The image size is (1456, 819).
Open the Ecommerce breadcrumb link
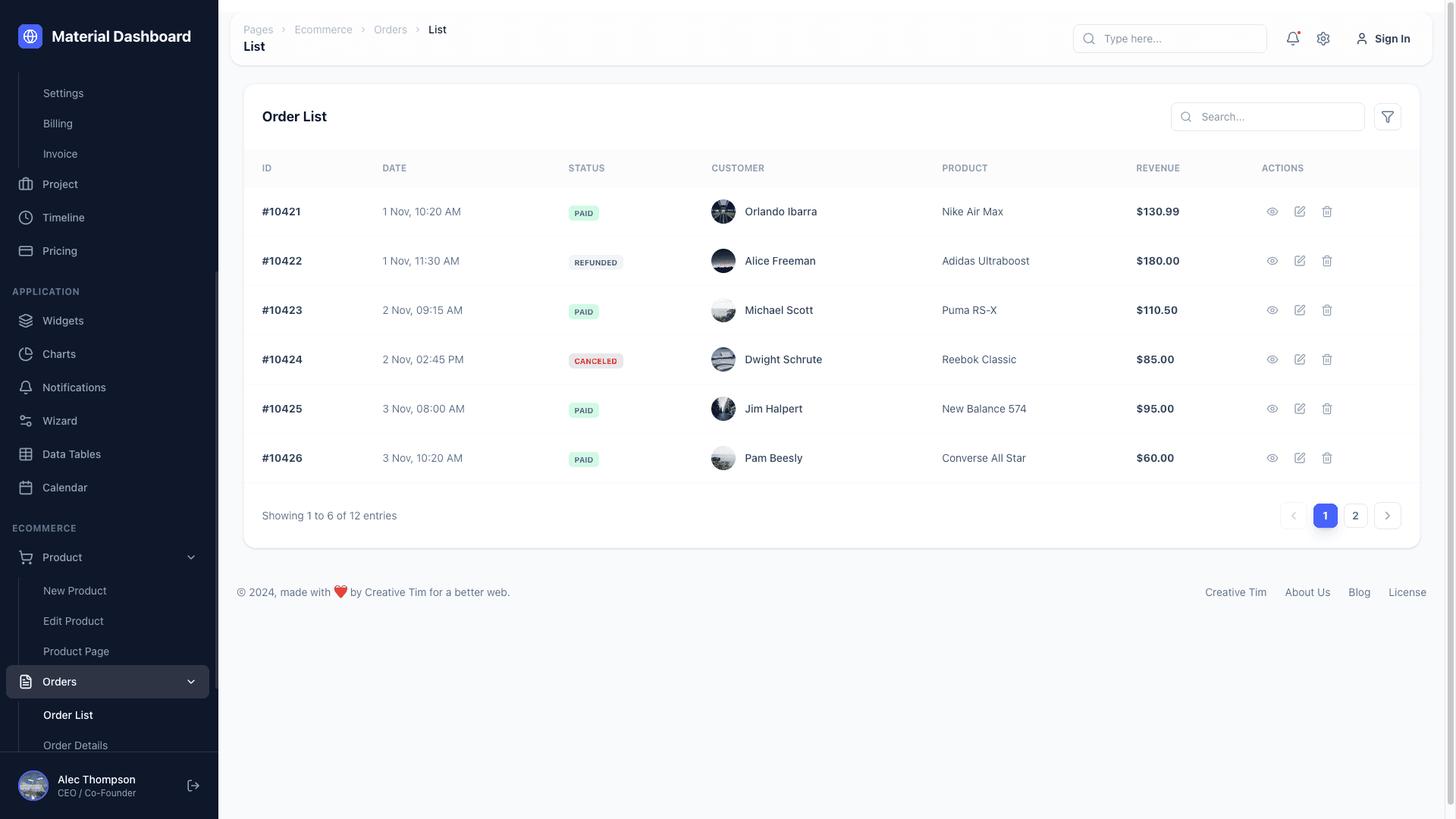click(323, 30)
